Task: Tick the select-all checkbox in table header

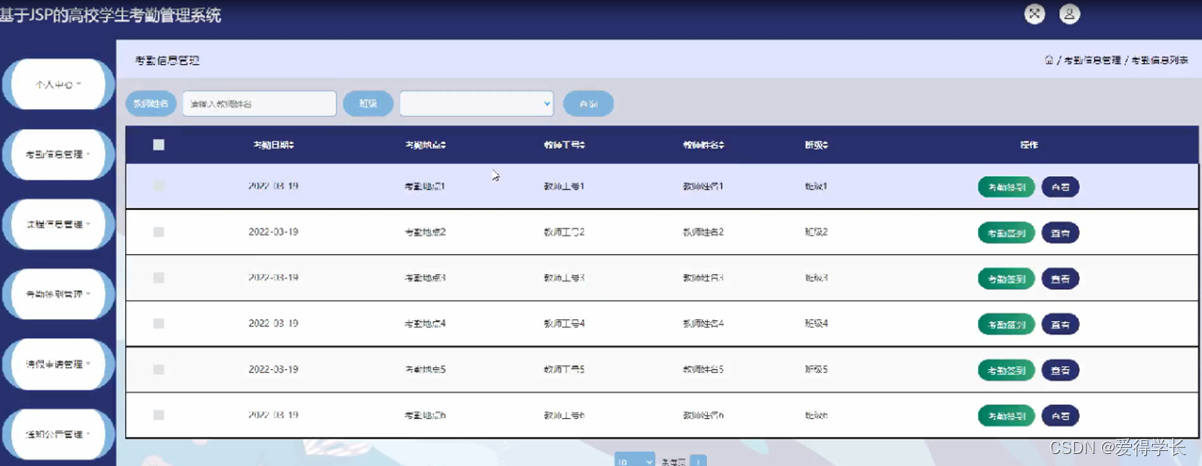Action: (158, 145)
